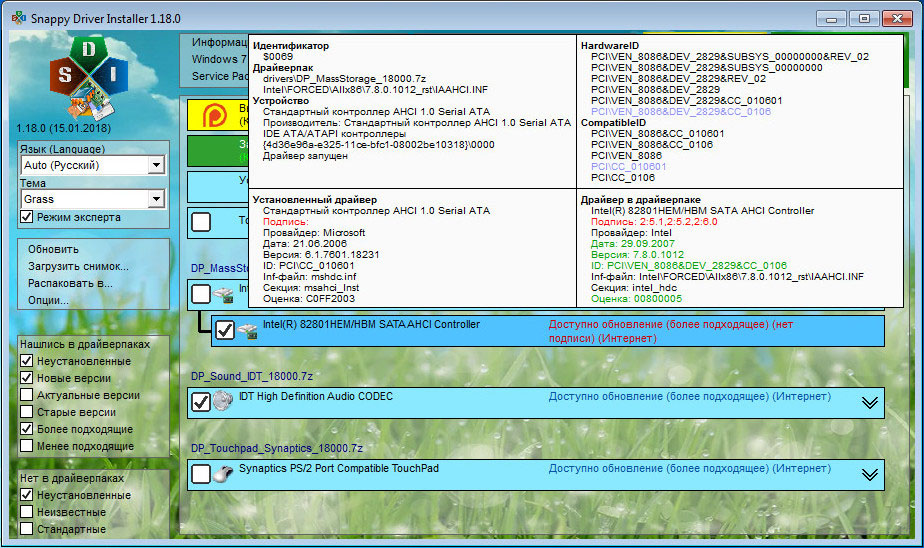The width and height of the screenshot is (924, 548).
Task: Enable the Менее подходящие filter
Action: click(27, 446)
